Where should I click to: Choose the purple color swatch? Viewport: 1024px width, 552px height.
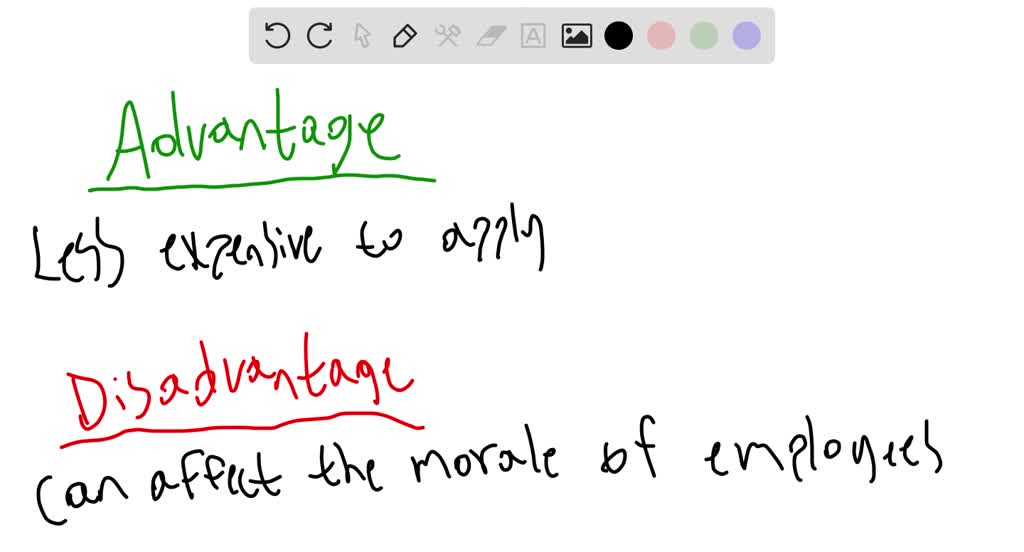pyautogui.click(x=746, y=35)
